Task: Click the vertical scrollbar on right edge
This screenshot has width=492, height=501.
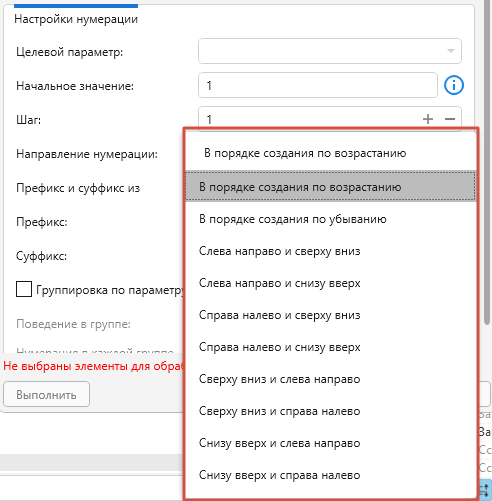Action: [487, 163]
